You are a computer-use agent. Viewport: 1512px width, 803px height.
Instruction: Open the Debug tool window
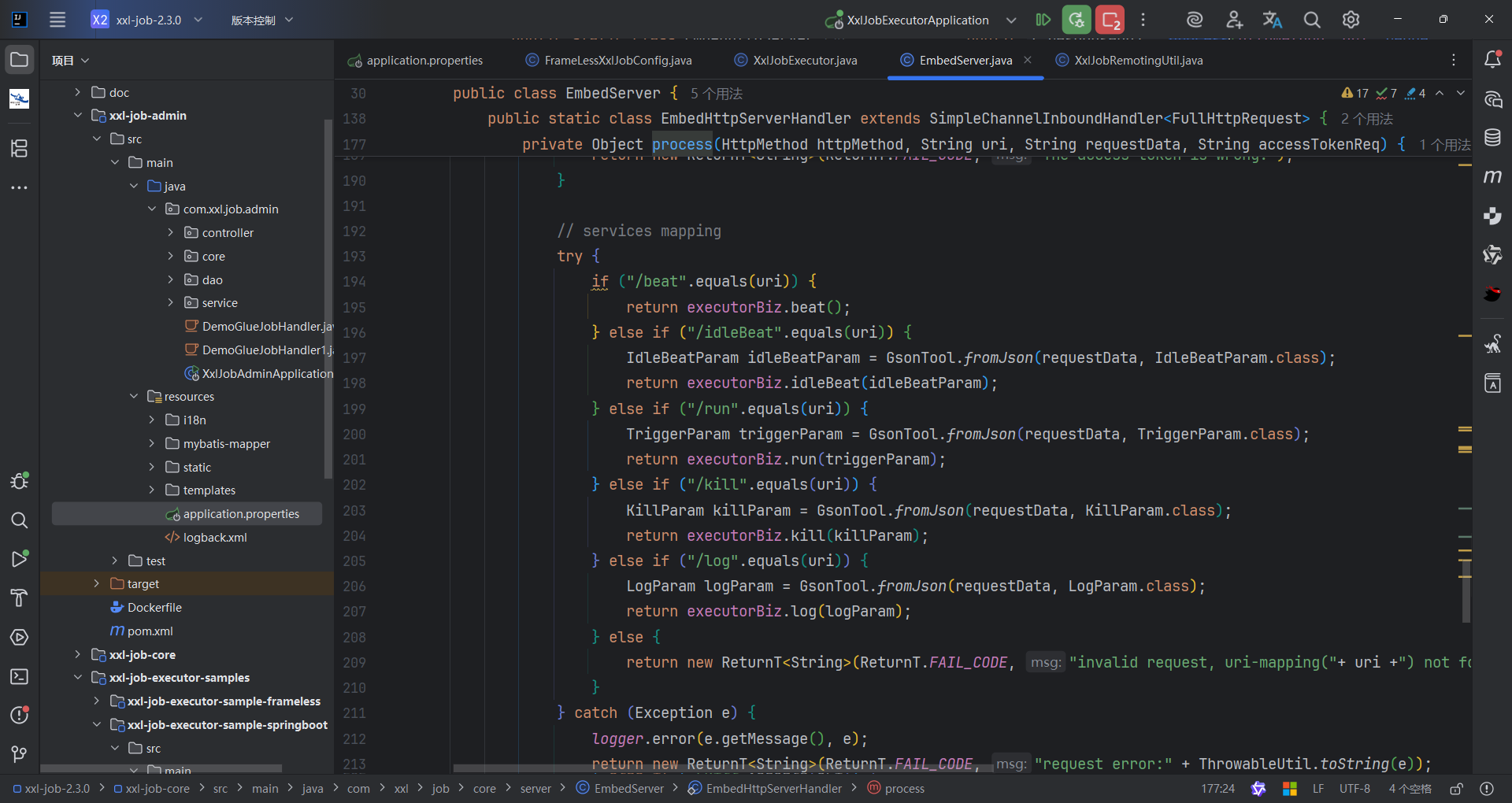(20, 481)
